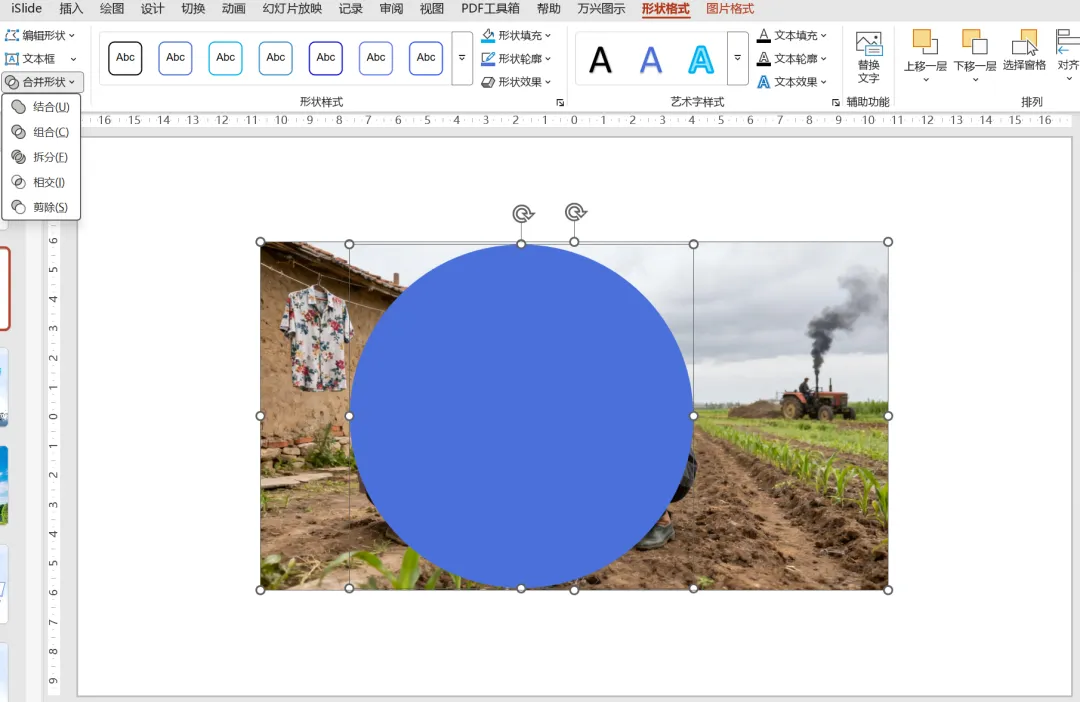Viewport: 1080px width, 702px height.
Task: Click Bring Forward (上移一层) icon
Action: coord(925,43)
